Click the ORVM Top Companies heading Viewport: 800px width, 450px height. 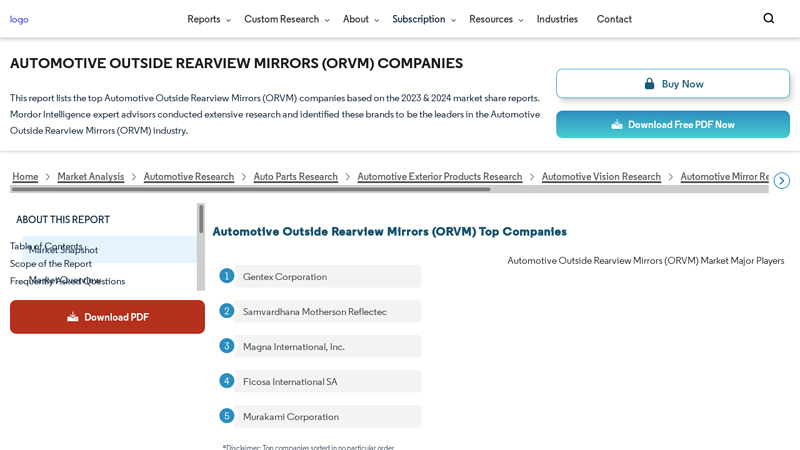389,232
